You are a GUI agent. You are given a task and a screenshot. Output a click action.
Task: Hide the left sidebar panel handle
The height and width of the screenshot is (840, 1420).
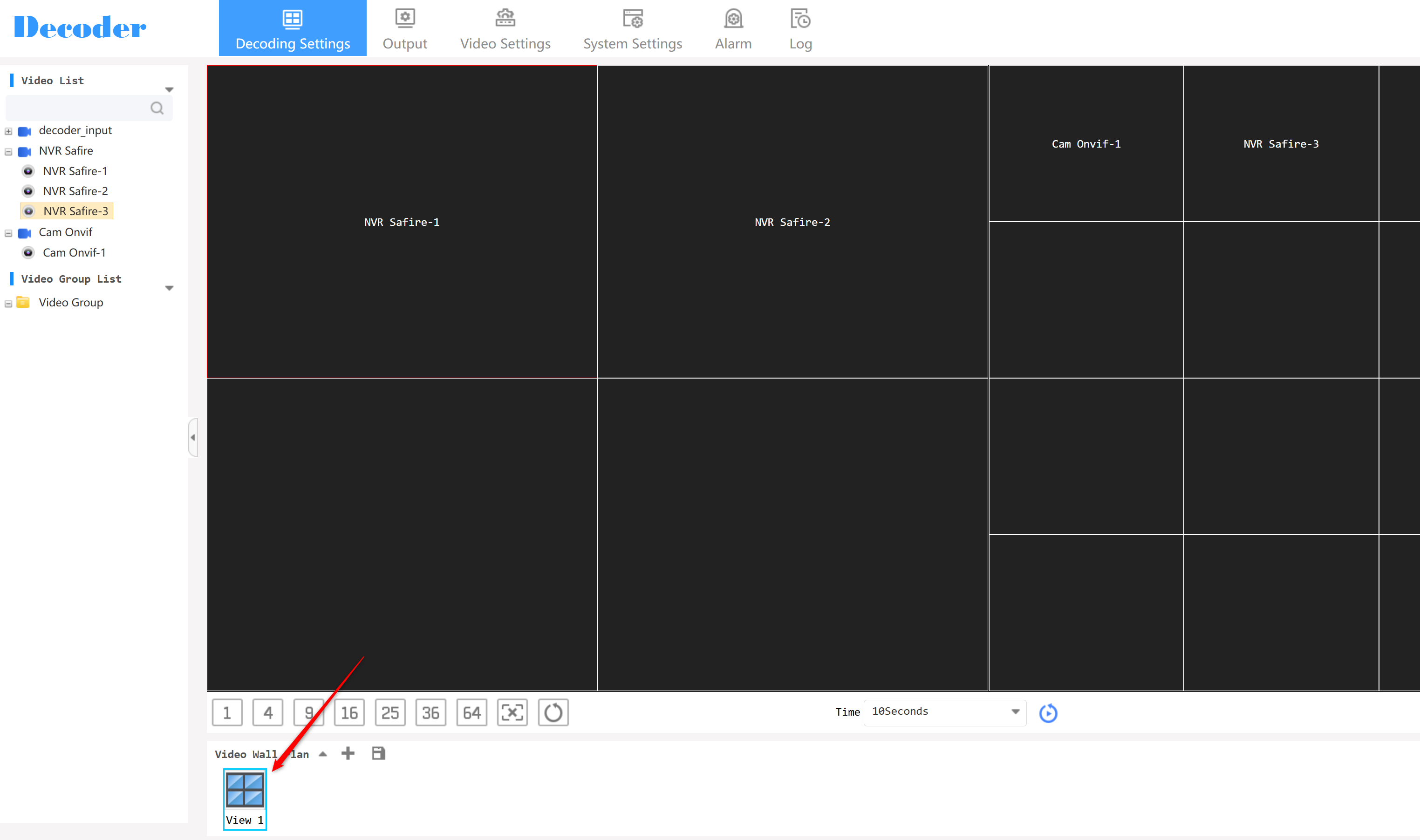[x=193, y=437]
